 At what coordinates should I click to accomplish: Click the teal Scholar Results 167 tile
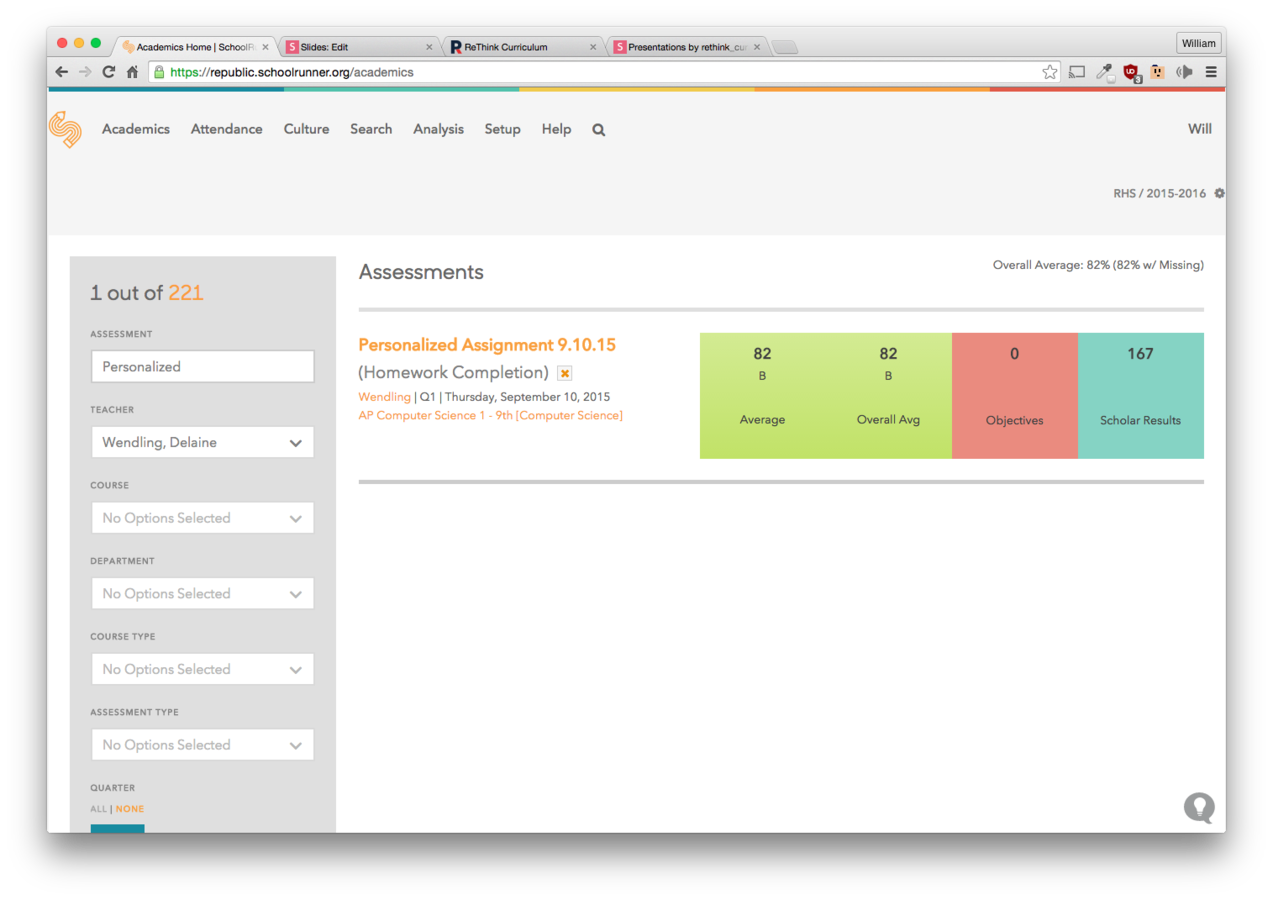pos(1140,396)
